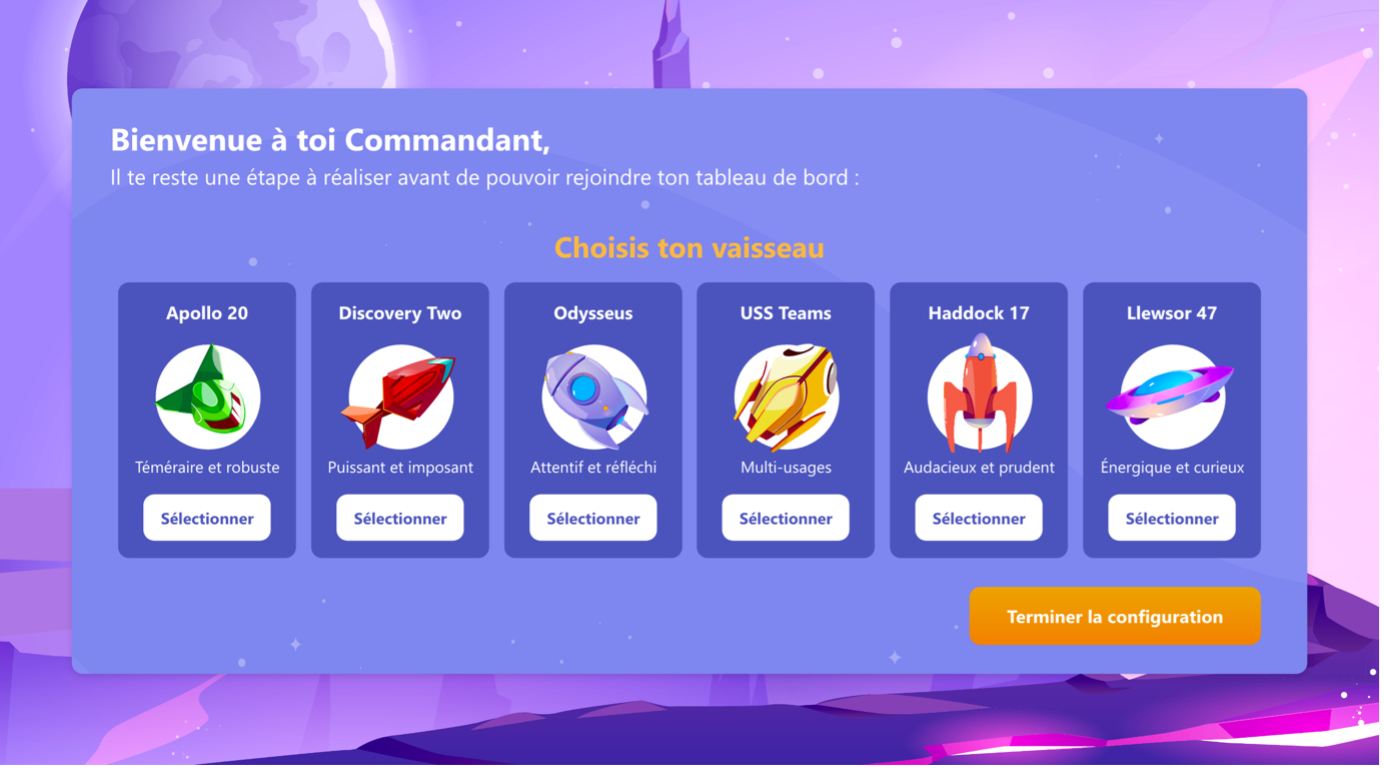Click the Discovery Two card title

(400, 313)
